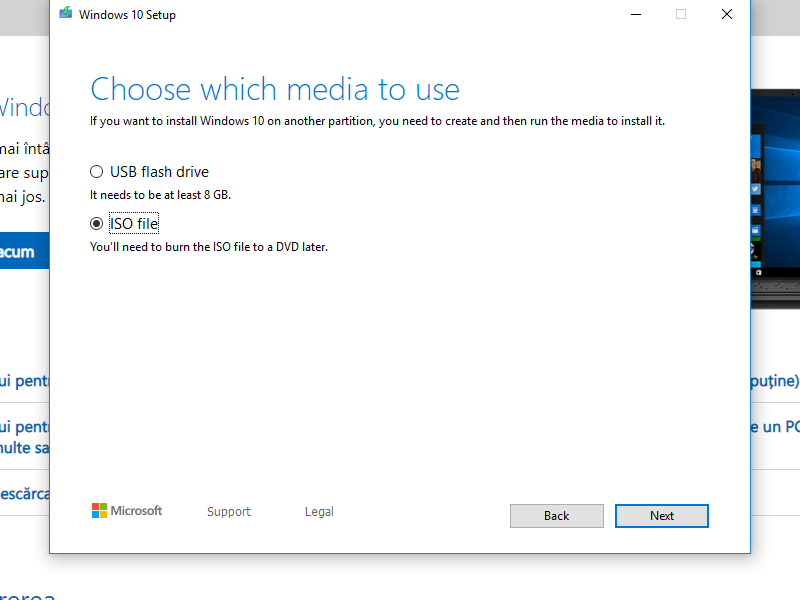Close the Windows 10 Setup window
The width and height of the screenshot is (800, 600).
(726, 14)
